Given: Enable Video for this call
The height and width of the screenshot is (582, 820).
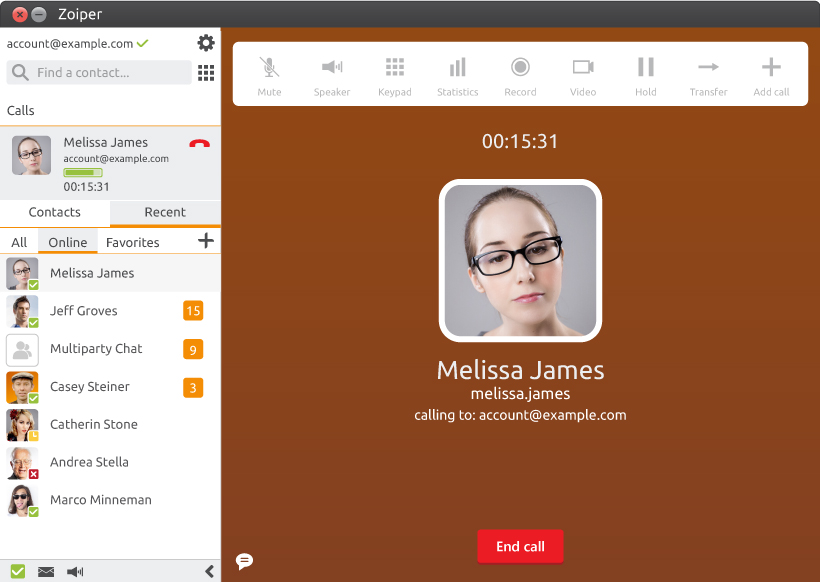Looking at the screenshot, I should [x=583, y=74].
